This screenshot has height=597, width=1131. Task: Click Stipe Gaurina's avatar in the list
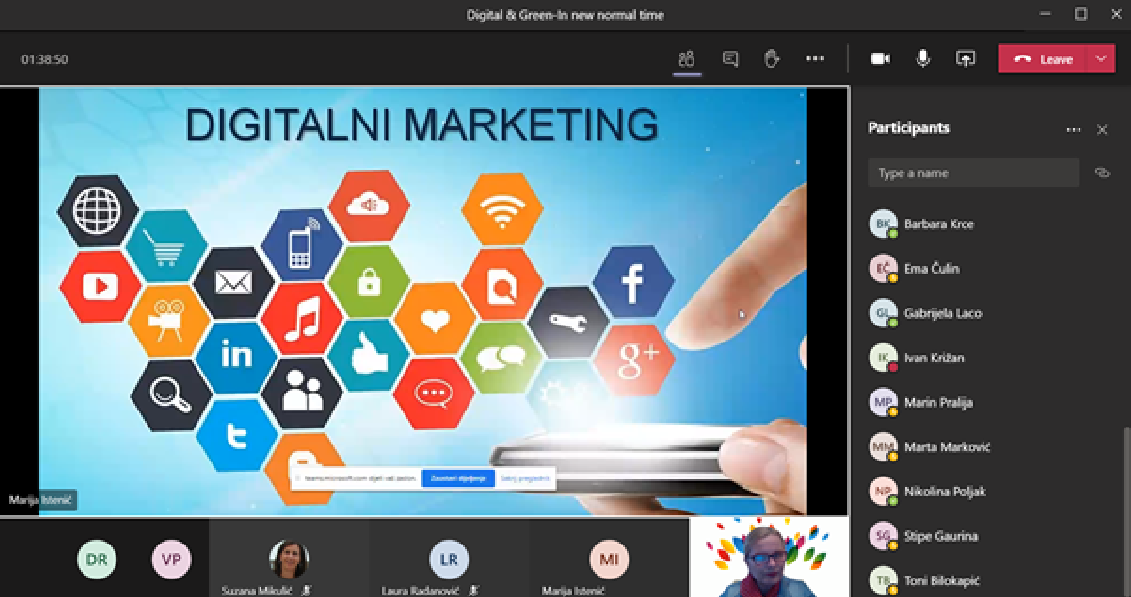(883, 536)
